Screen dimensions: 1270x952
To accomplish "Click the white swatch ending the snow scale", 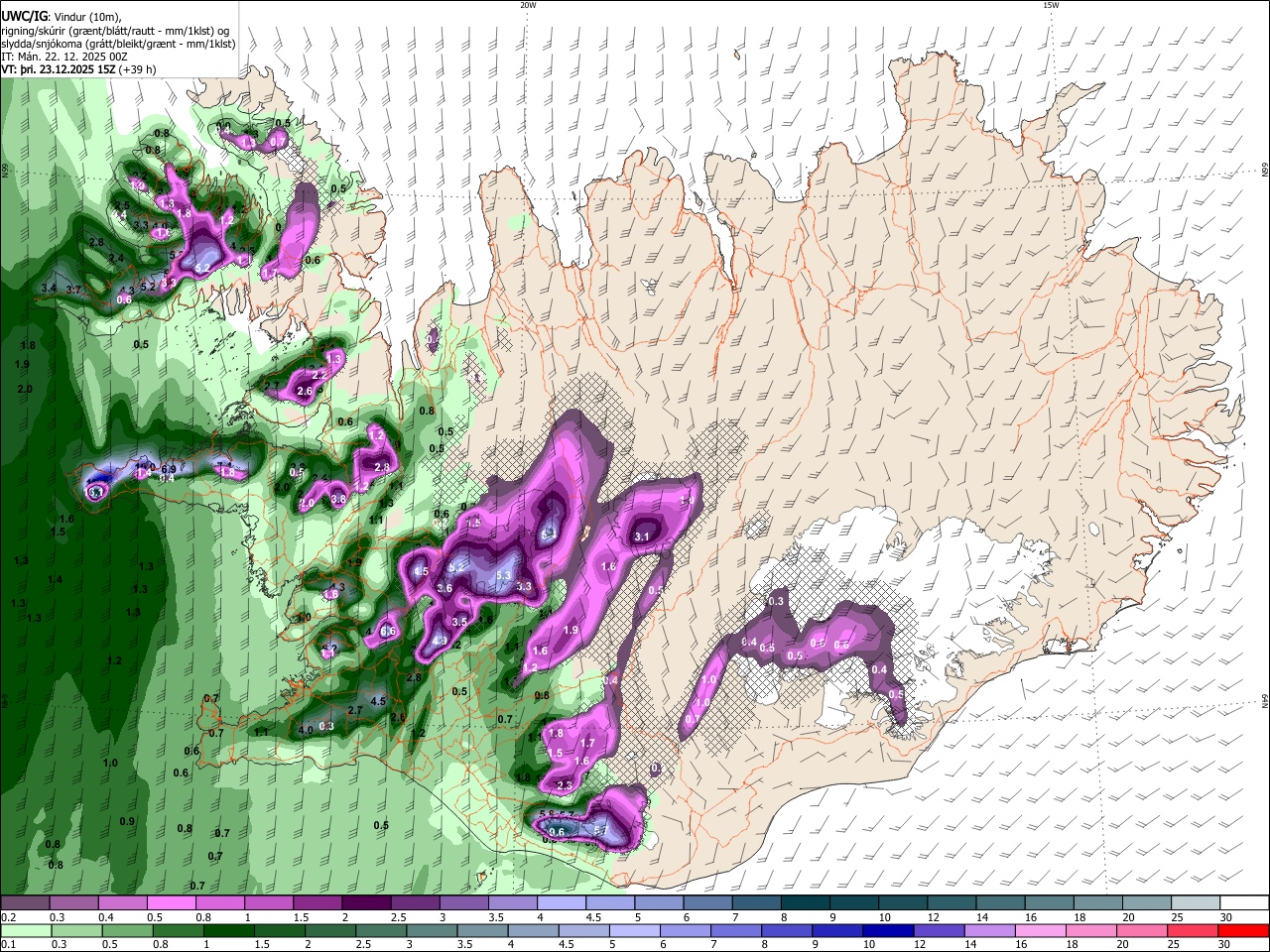I will tap(1244, 903).
